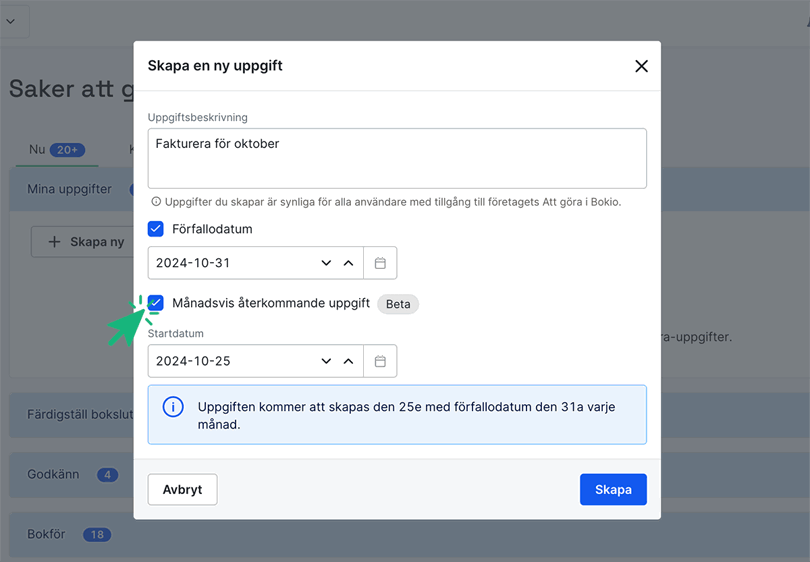Click the plus icon on Skapa ny

pyautogui.click(x=55, y=242)
